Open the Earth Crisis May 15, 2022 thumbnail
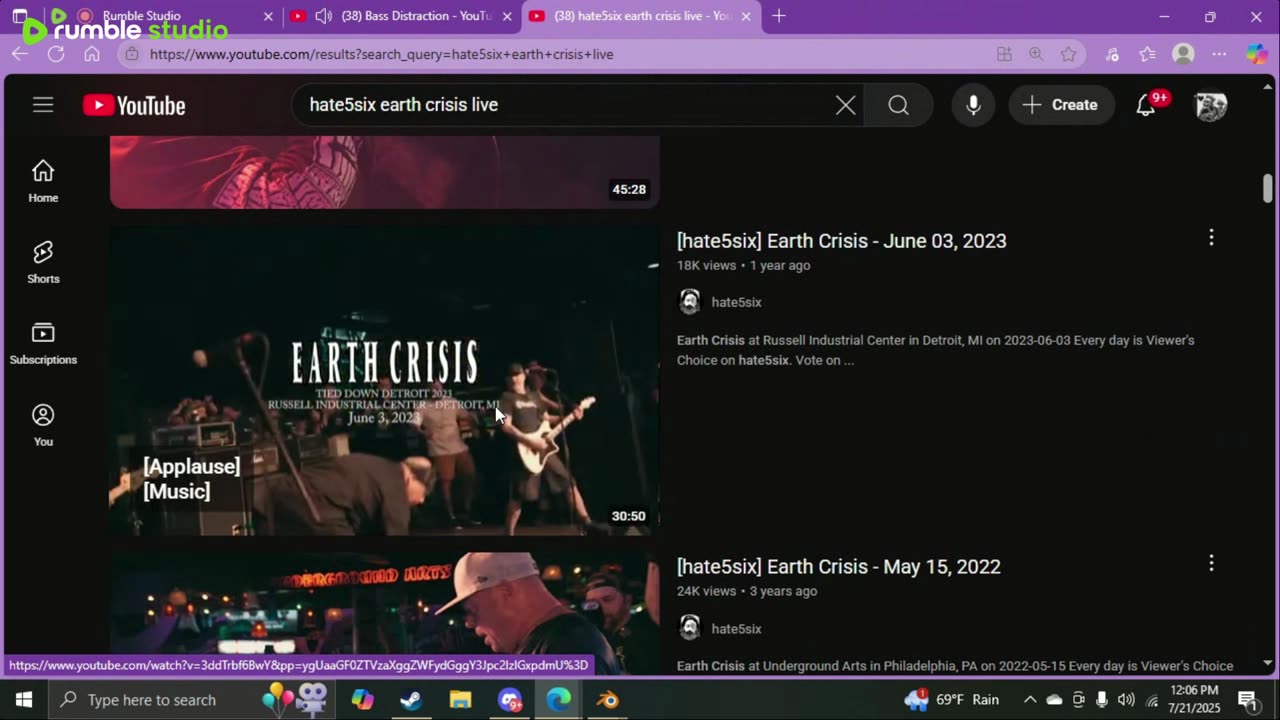The height and width of the screenshot is (720, 1280). point(384,614)
